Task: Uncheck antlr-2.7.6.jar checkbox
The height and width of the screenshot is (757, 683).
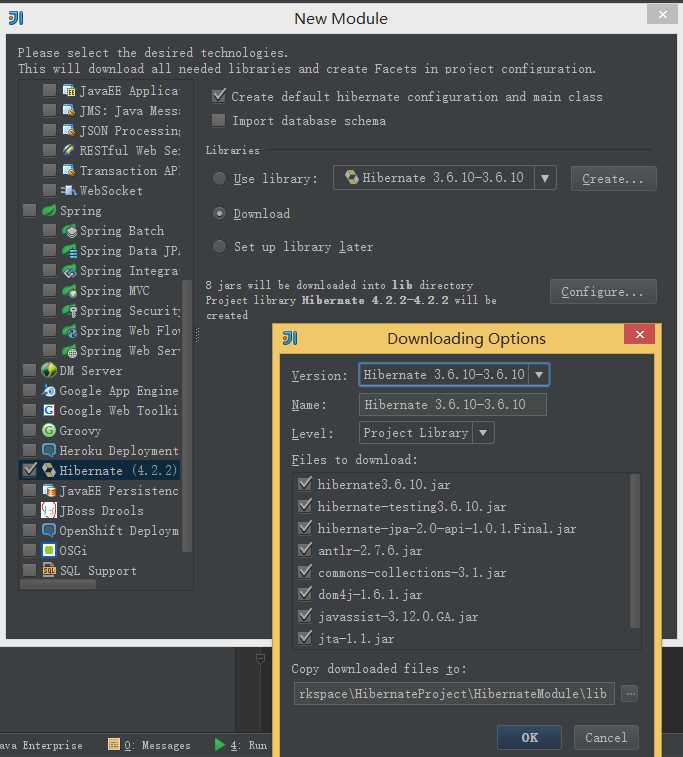Action: pos(305,549)
